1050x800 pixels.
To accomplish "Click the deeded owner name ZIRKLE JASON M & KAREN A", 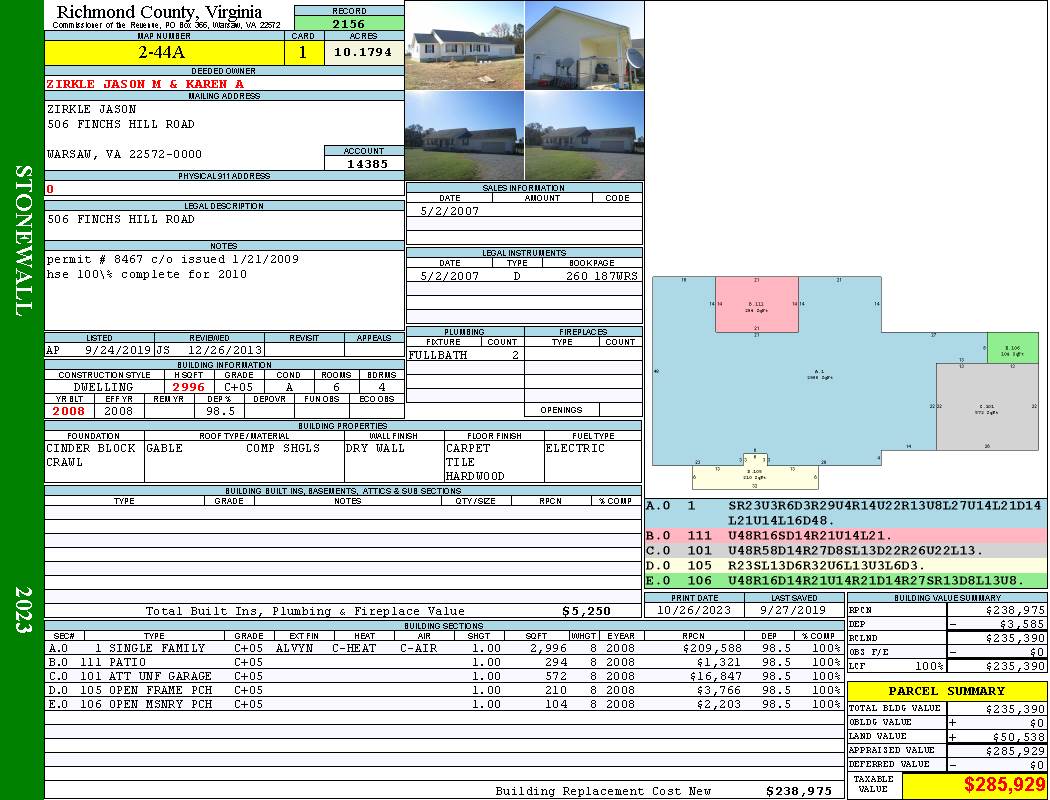I will [145, 84].
